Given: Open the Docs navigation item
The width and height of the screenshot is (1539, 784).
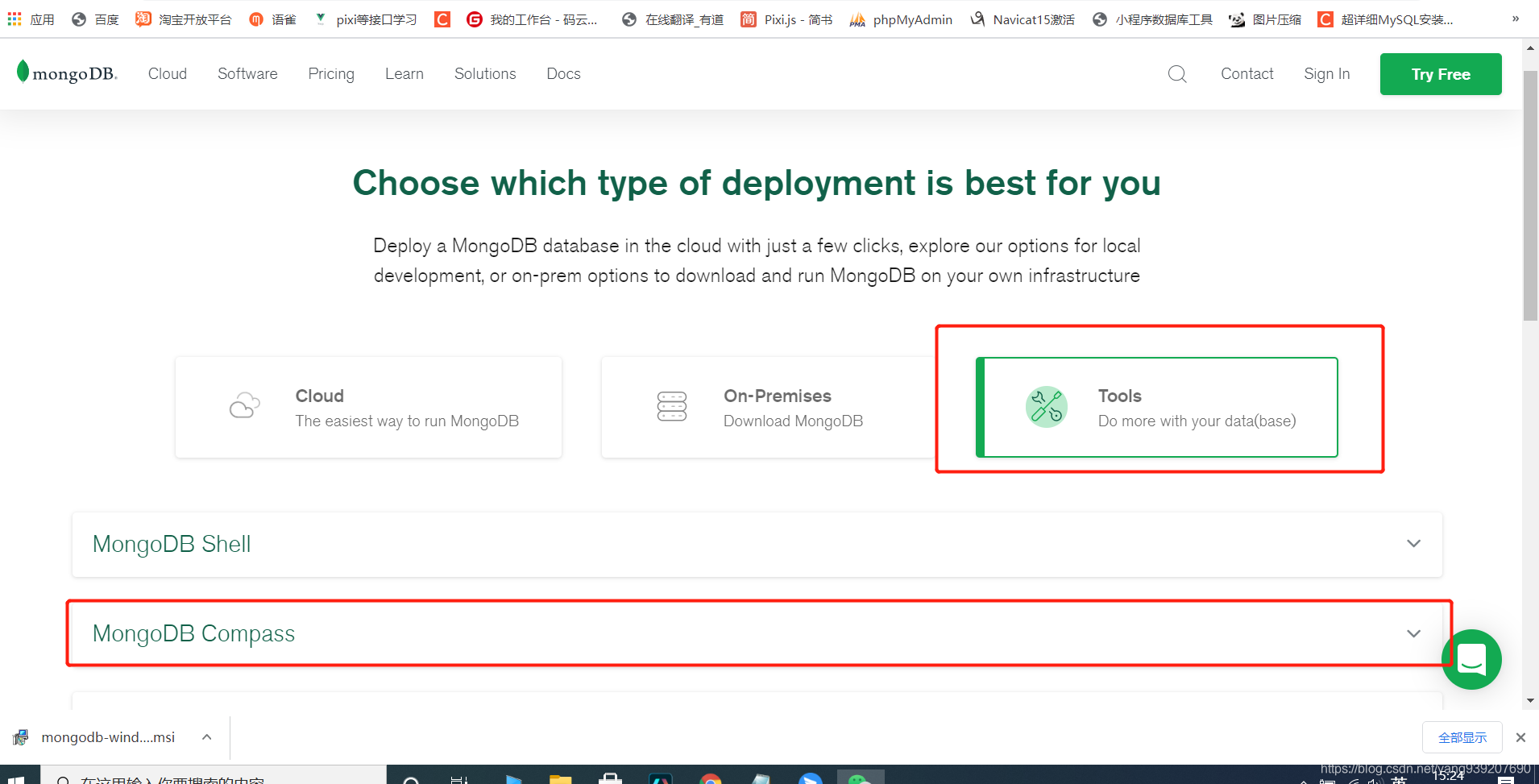Looking at the screenshot, I should 563,74.
